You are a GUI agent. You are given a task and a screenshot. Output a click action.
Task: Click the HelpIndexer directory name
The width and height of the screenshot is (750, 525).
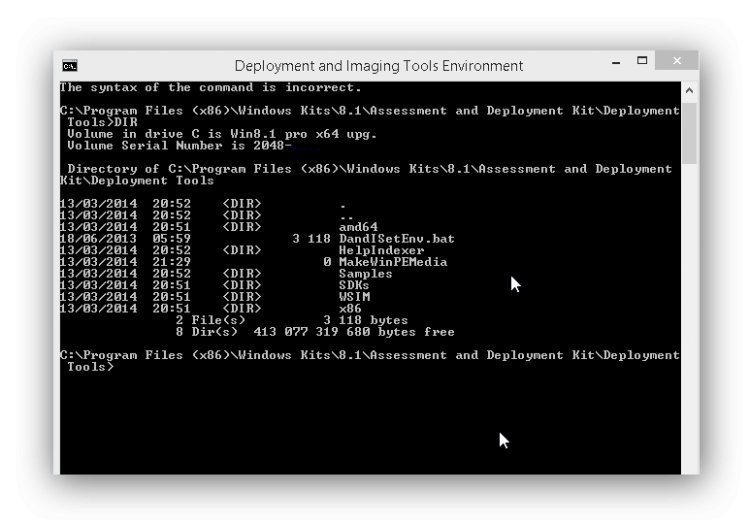click(381, 251)
